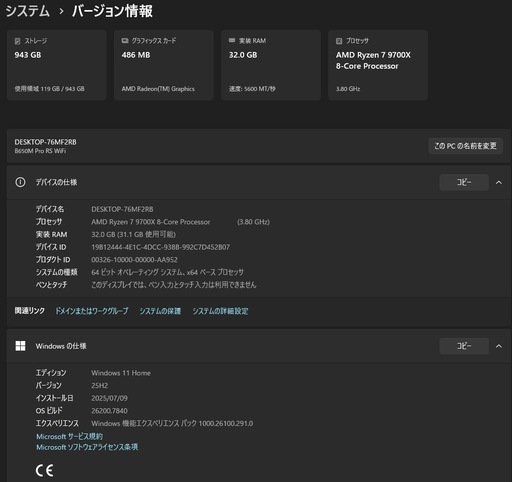Select 32.0 GB (31.1 GB 使用可能) text
Image resolution: width=512 pixels, height=482 pixels.
[133, 234]
